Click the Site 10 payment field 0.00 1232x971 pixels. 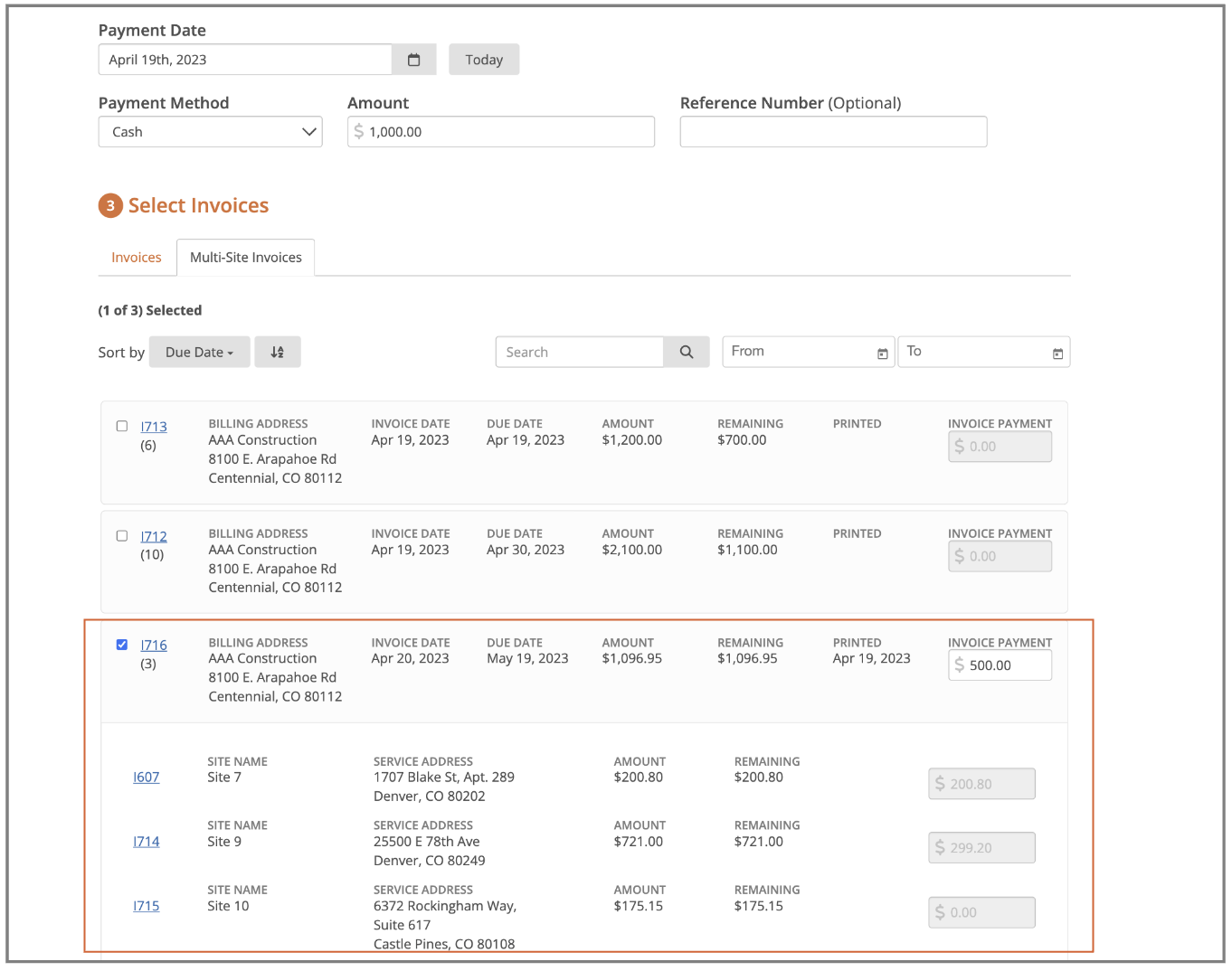coord(982,912)
